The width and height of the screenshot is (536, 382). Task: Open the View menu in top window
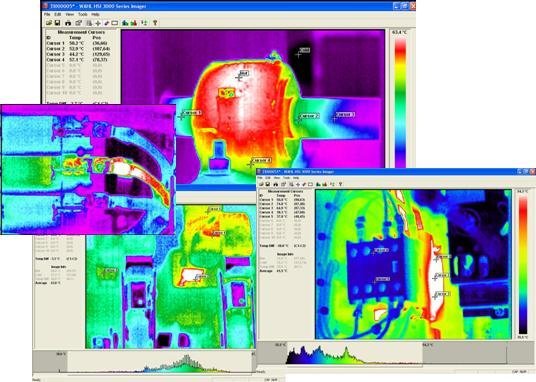pos(70,14)
